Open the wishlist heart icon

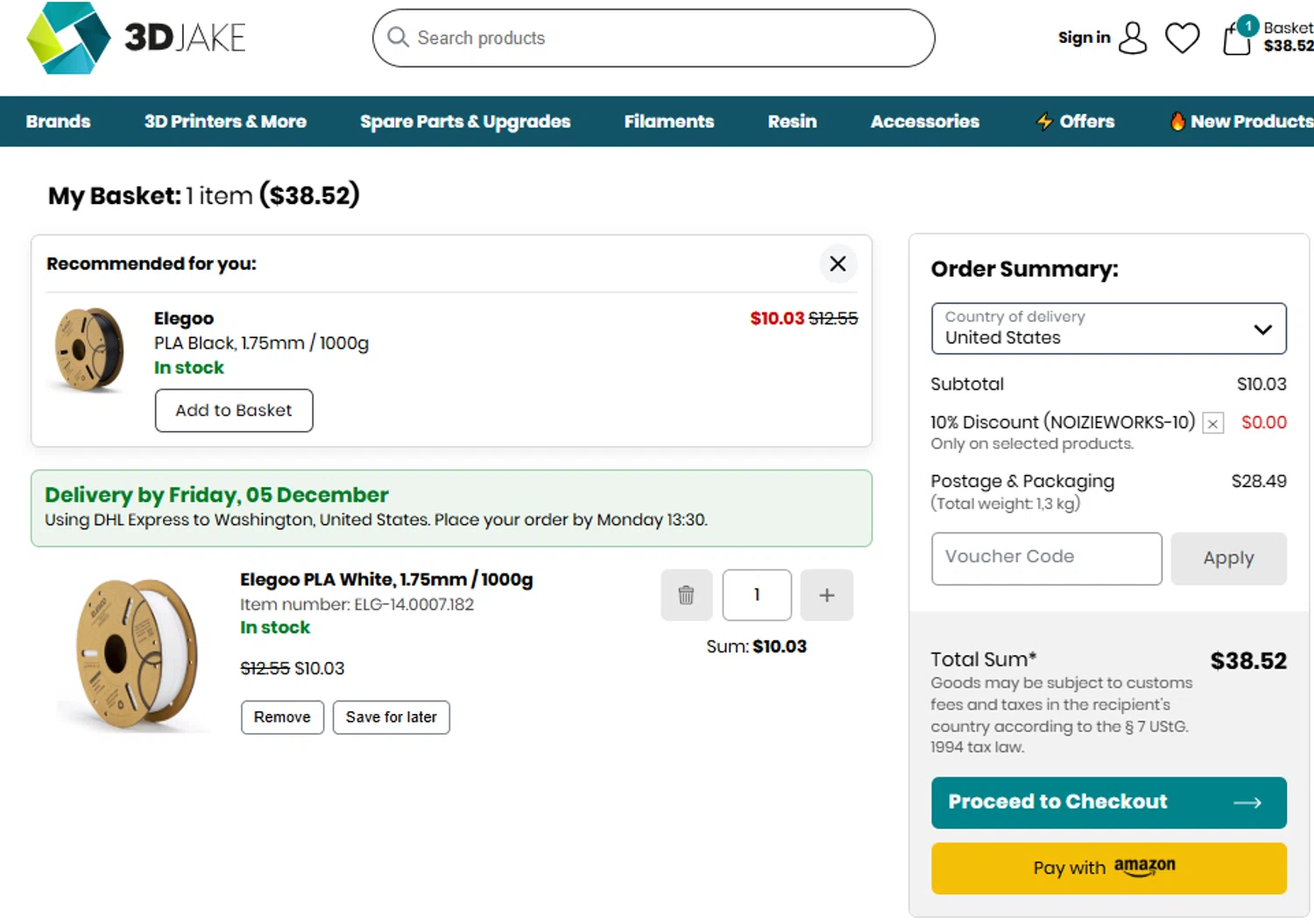click(1182, 38)
